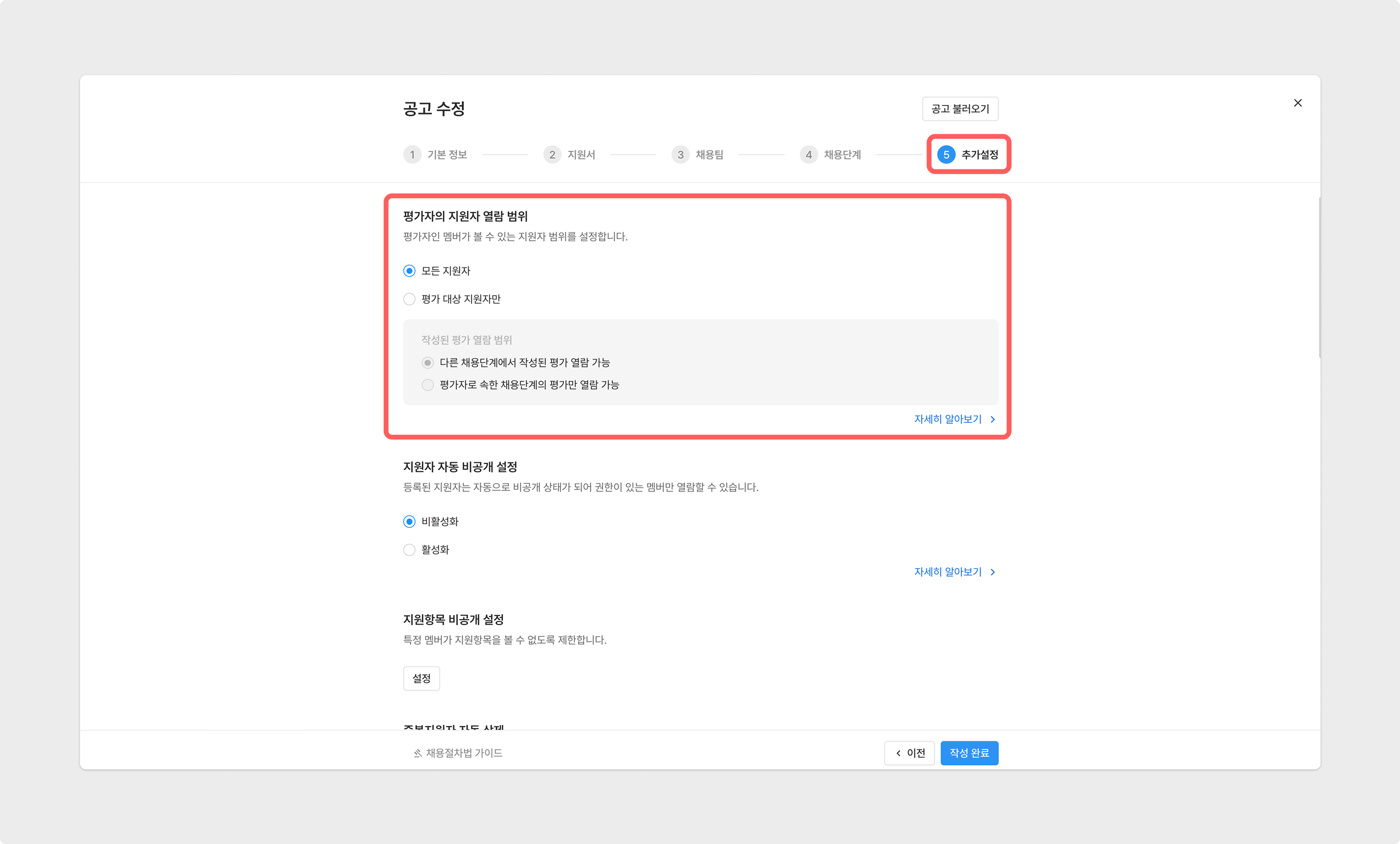
Task: Open 자세히 알아보기 under 자동 비공개 설정
Action: pyautogui.click(x=954, y=572)
